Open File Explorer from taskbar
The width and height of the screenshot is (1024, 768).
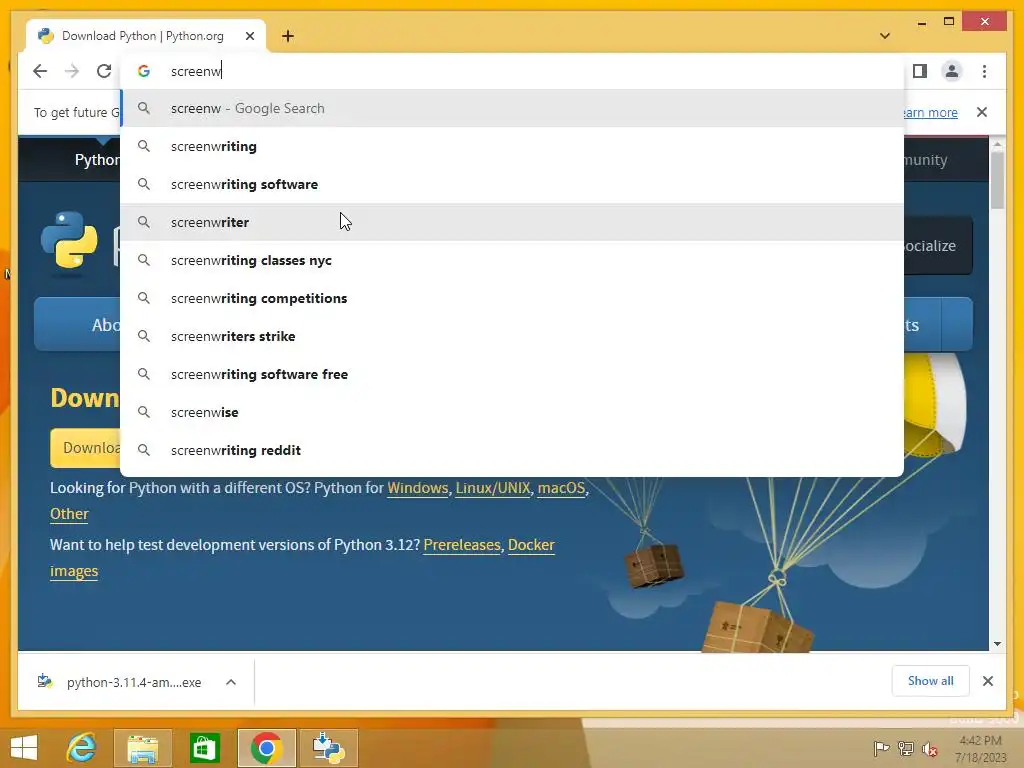click(x=142, y=748)
